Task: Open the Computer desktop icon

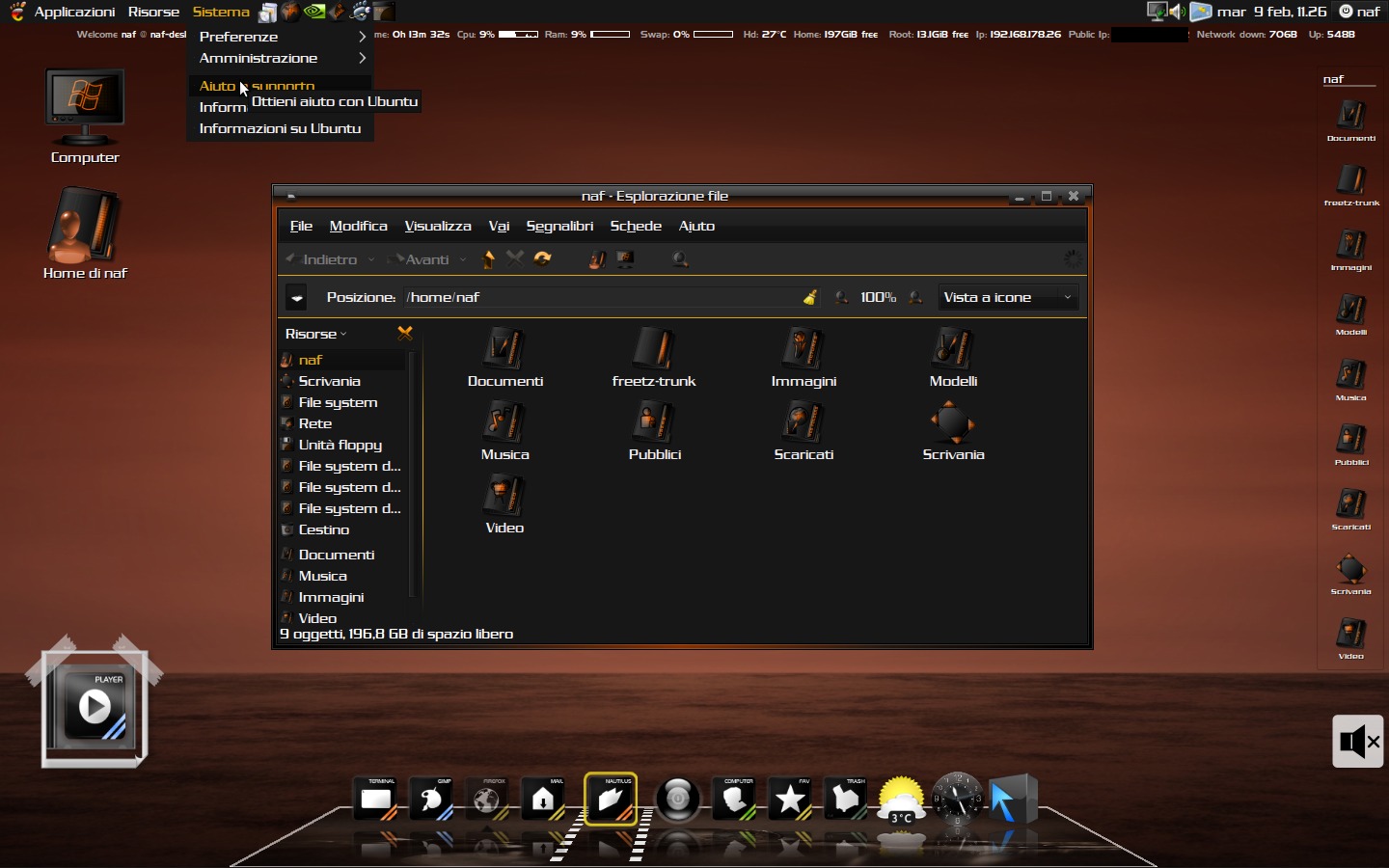Action: click(x=85, y=116)
